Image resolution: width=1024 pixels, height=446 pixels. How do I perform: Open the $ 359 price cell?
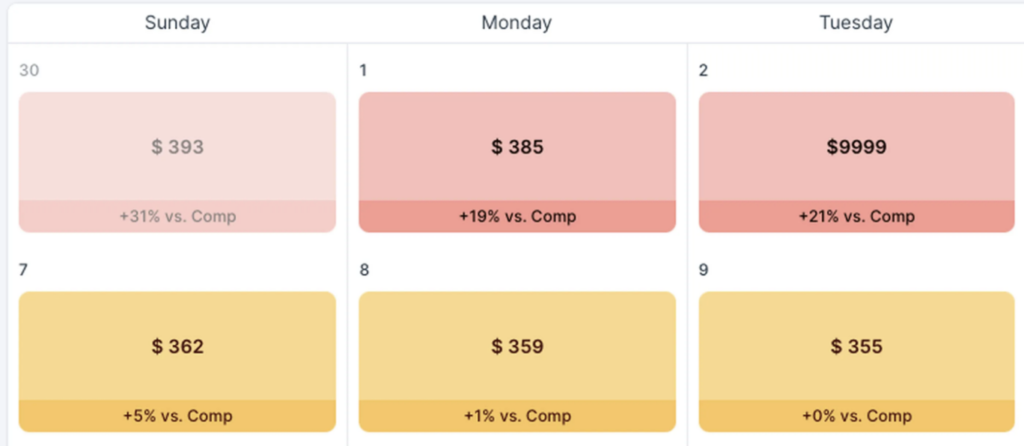tap(517, 347)
